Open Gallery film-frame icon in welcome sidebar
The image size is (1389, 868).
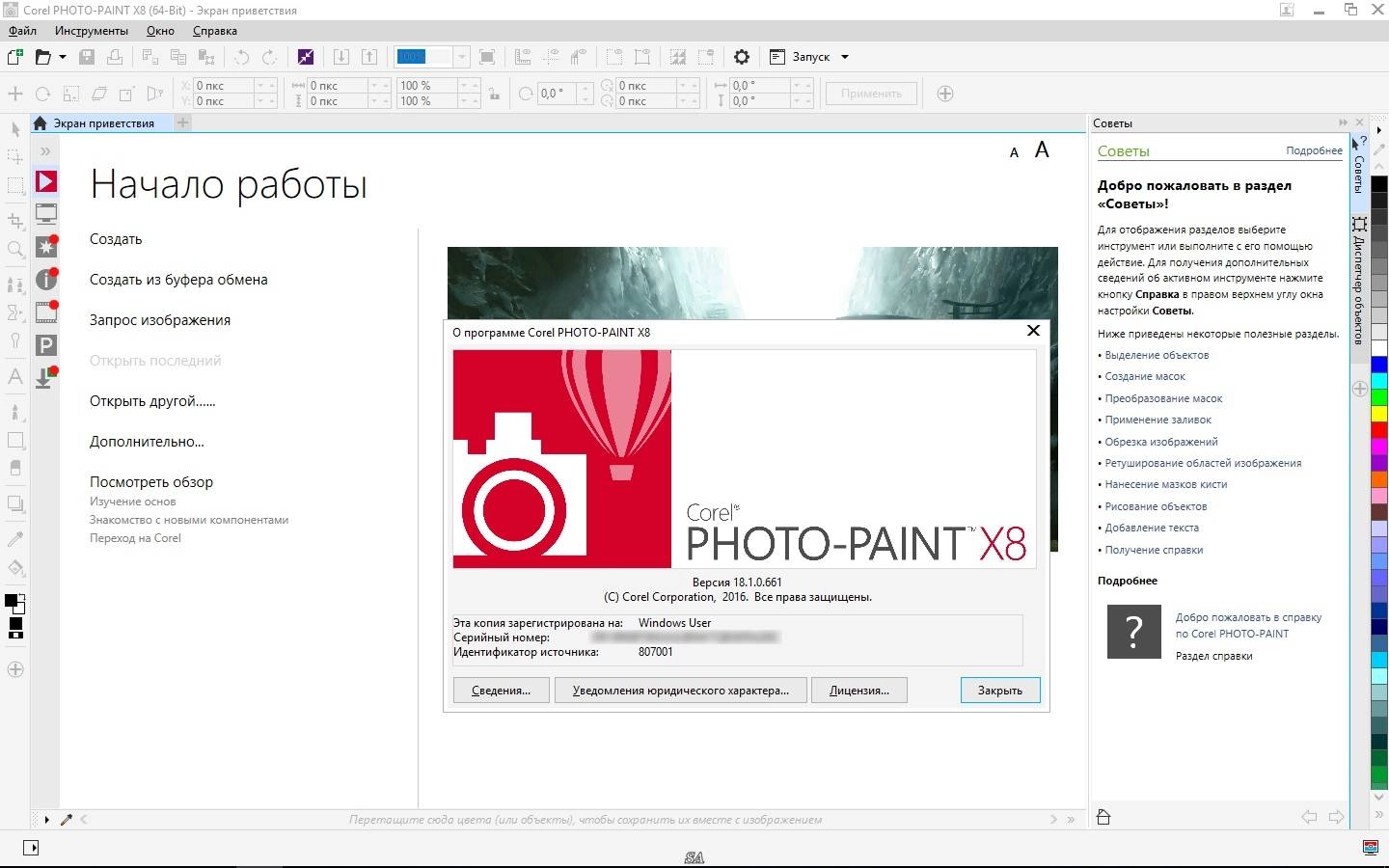46,312
